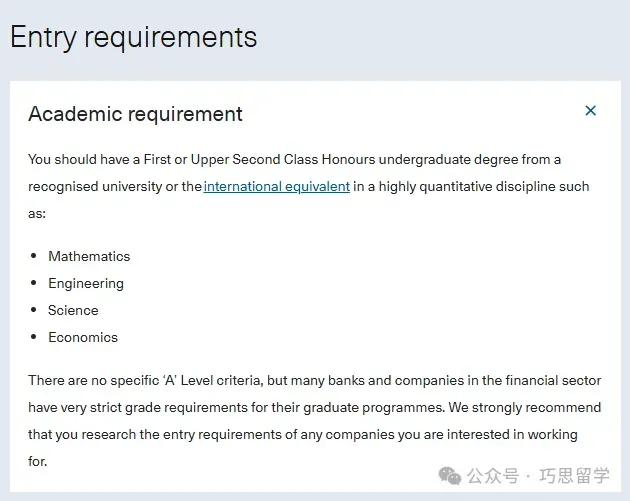Image resolution: width=630 pixels, height=501 pixels.
Task: Click the Academic requirement section title
Action: click(x=135, y=114)
